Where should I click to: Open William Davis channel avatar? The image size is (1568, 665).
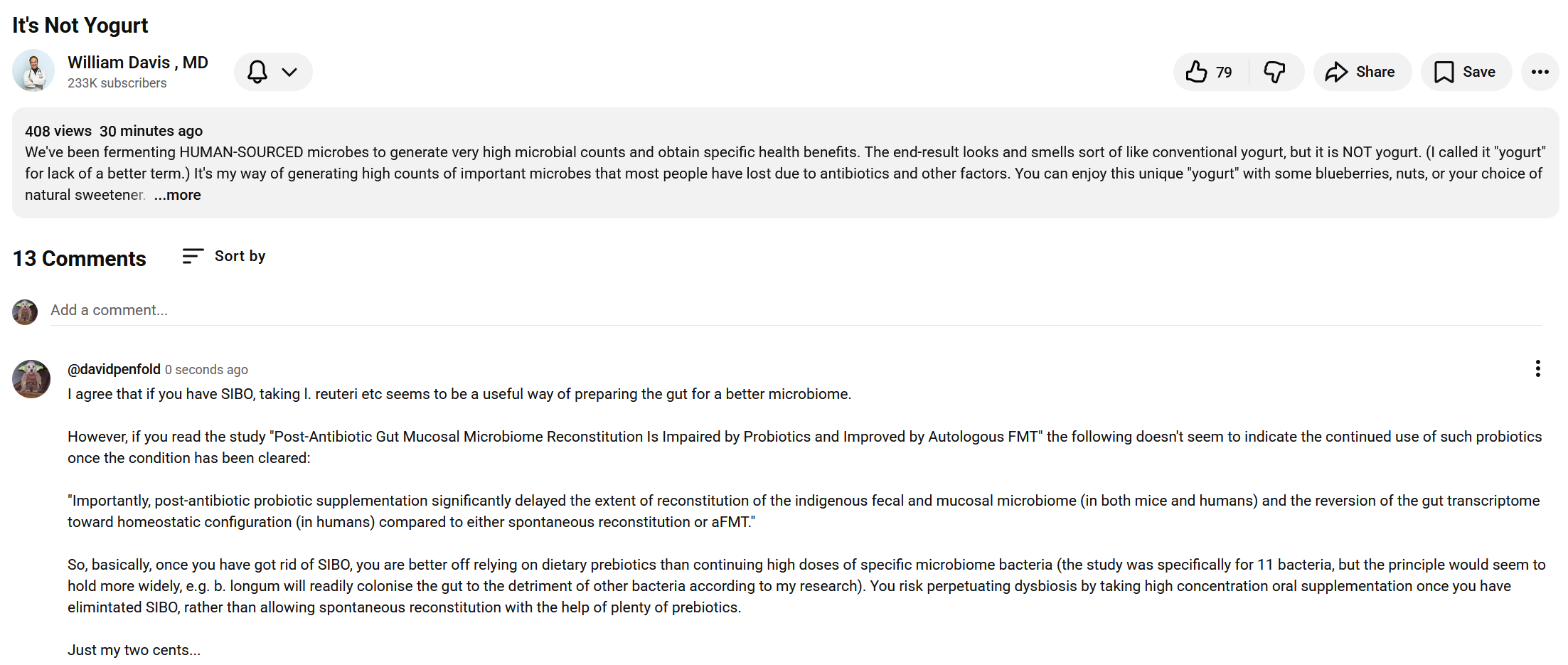point(33,70)
